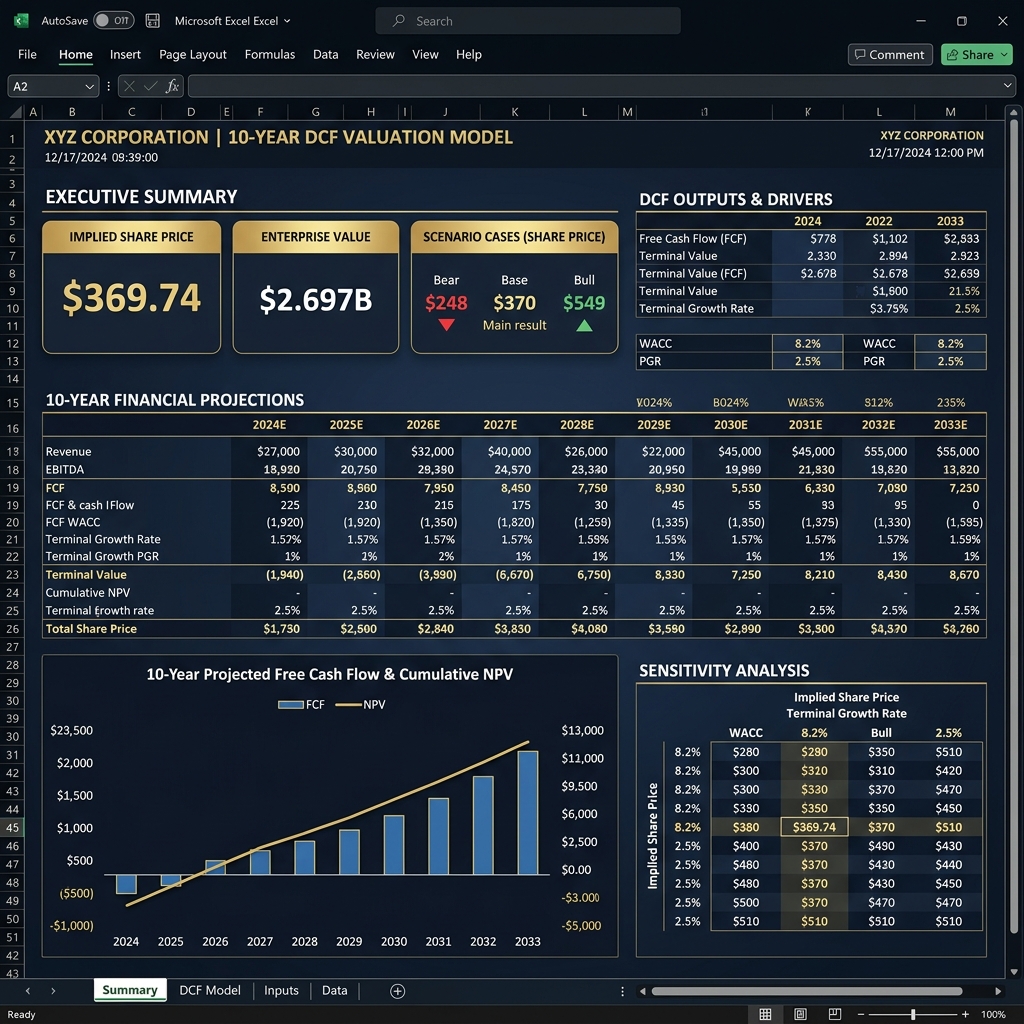The height and width of the screenshot is (1024, 1024).
Task: Select the Summary sheet tab
Action: pyautogui.click(x=129, y=990)
